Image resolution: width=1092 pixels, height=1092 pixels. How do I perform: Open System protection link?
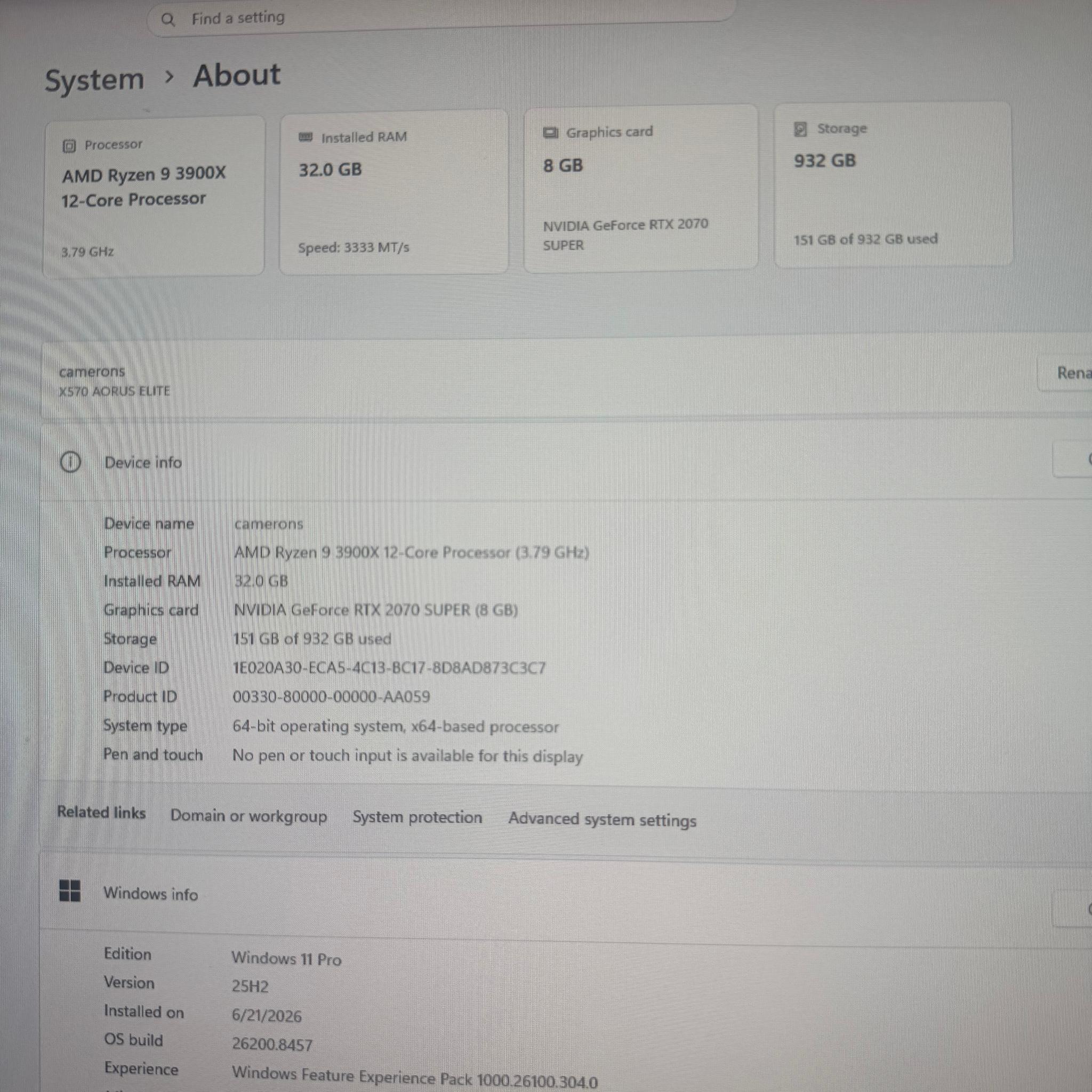[417, 817]
